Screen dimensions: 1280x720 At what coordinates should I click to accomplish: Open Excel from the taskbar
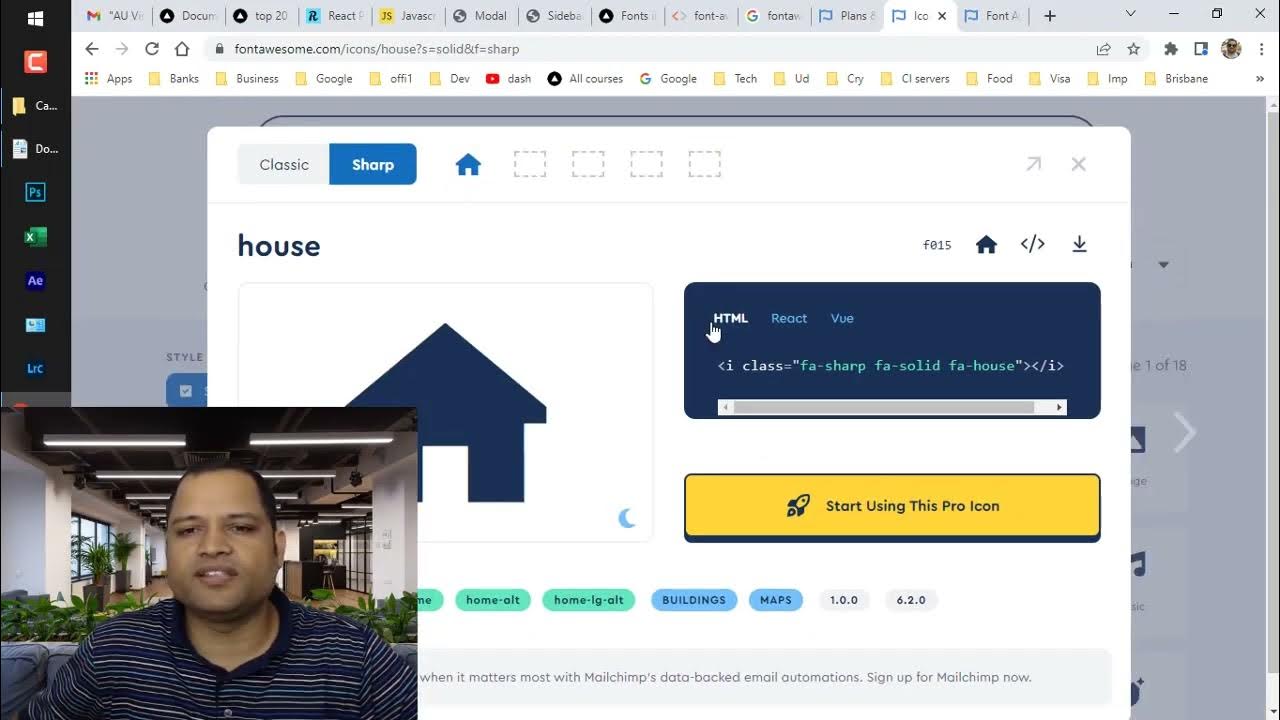pyautogui.click(x=35, y=237)
